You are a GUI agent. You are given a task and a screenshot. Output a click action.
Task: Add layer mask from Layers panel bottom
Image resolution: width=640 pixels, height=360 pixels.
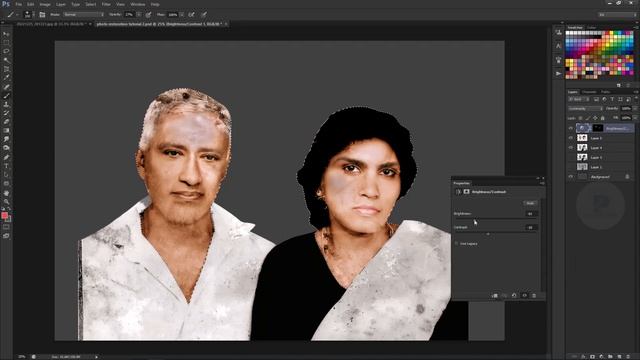pos(592,356)
